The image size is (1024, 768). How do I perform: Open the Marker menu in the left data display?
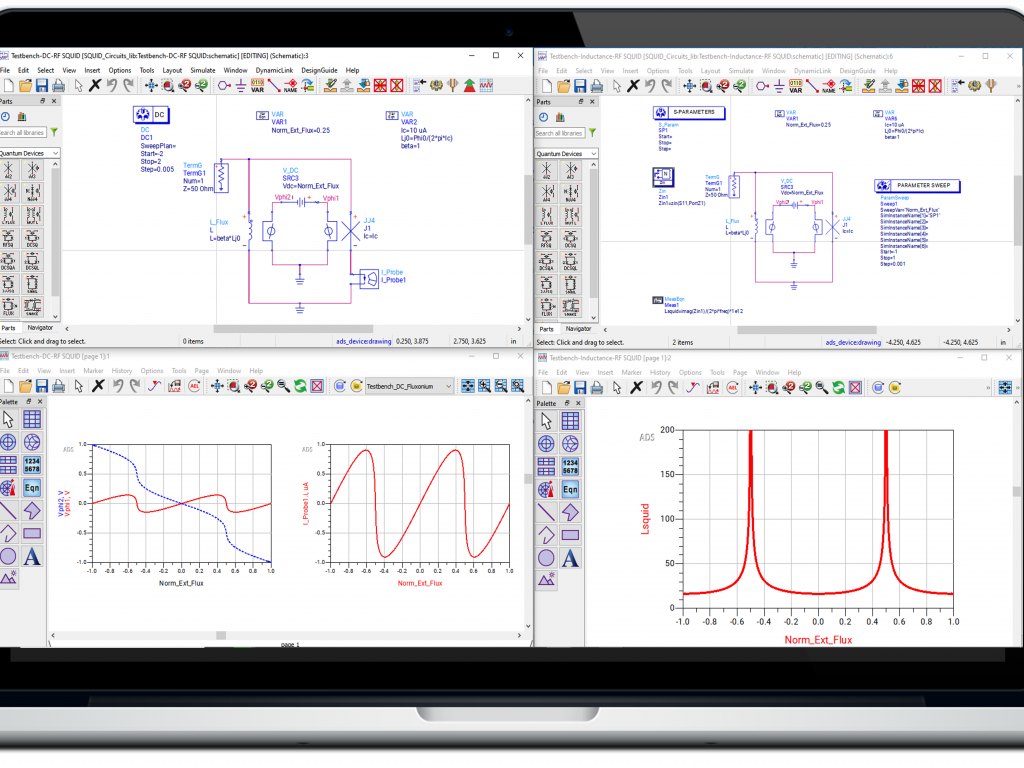click(92, 371)
